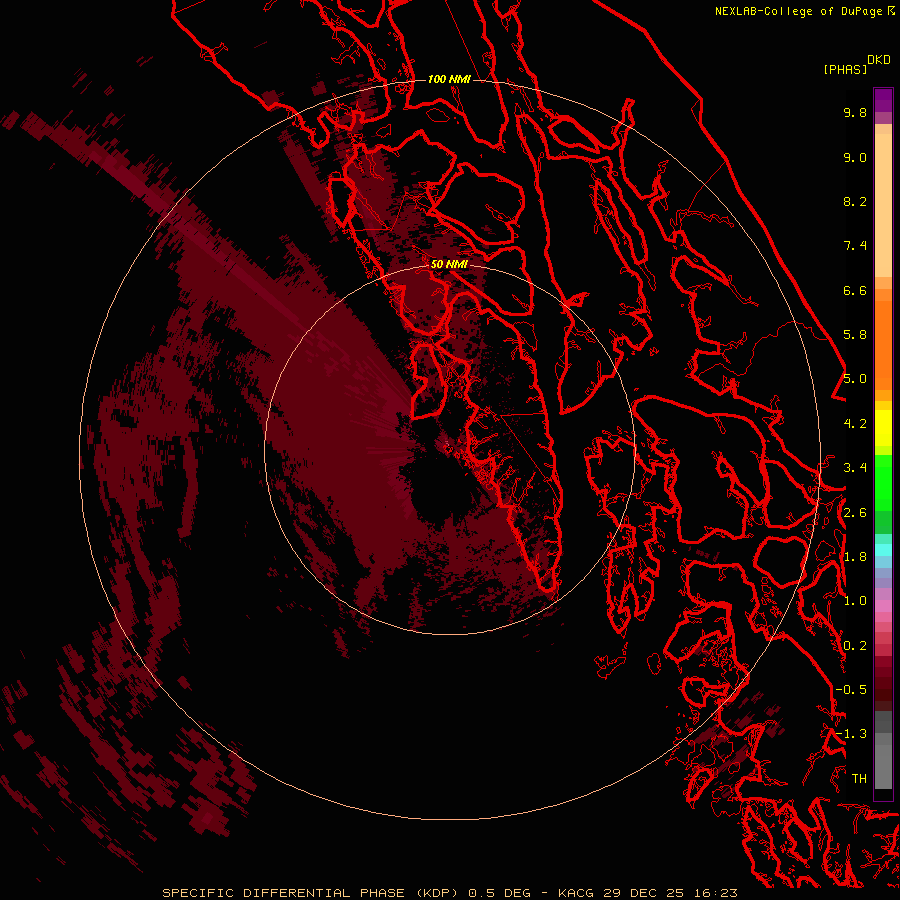Click the 1.8 value on the color scale

point(855,557)
